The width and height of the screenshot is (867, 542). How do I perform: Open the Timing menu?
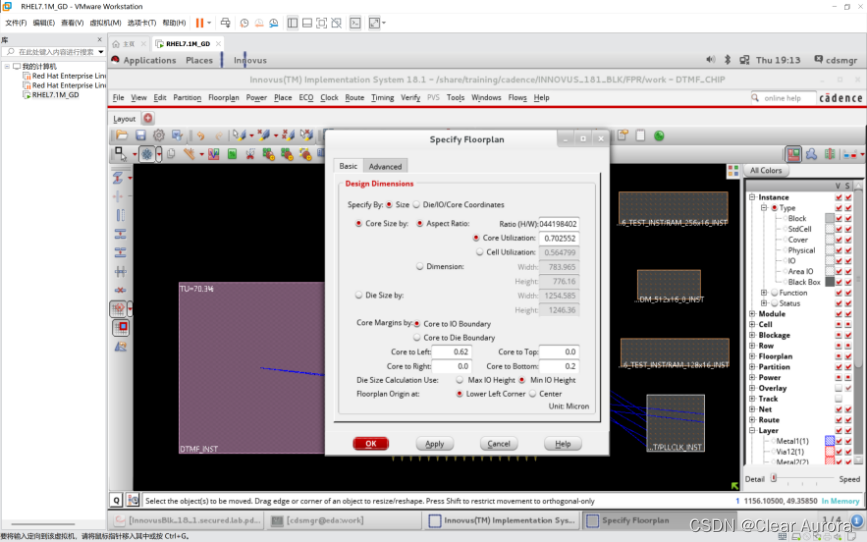pos(382,97)
